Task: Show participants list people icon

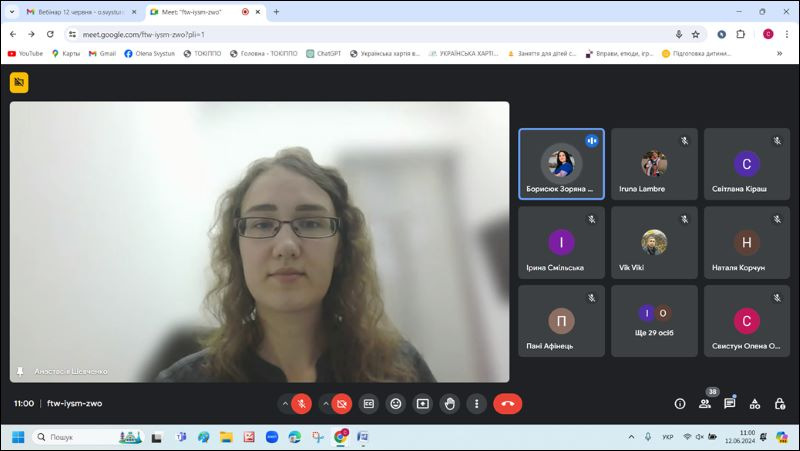Action: pos(705,404)
